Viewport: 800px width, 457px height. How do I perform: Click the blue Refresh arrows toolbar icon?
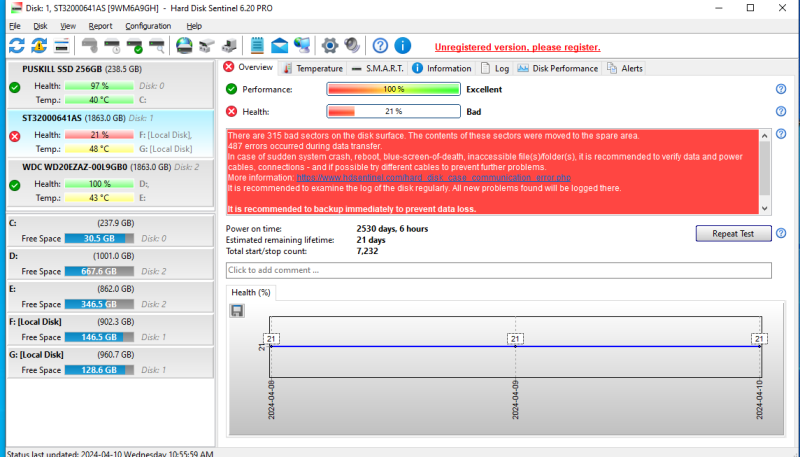coord(17,46)
